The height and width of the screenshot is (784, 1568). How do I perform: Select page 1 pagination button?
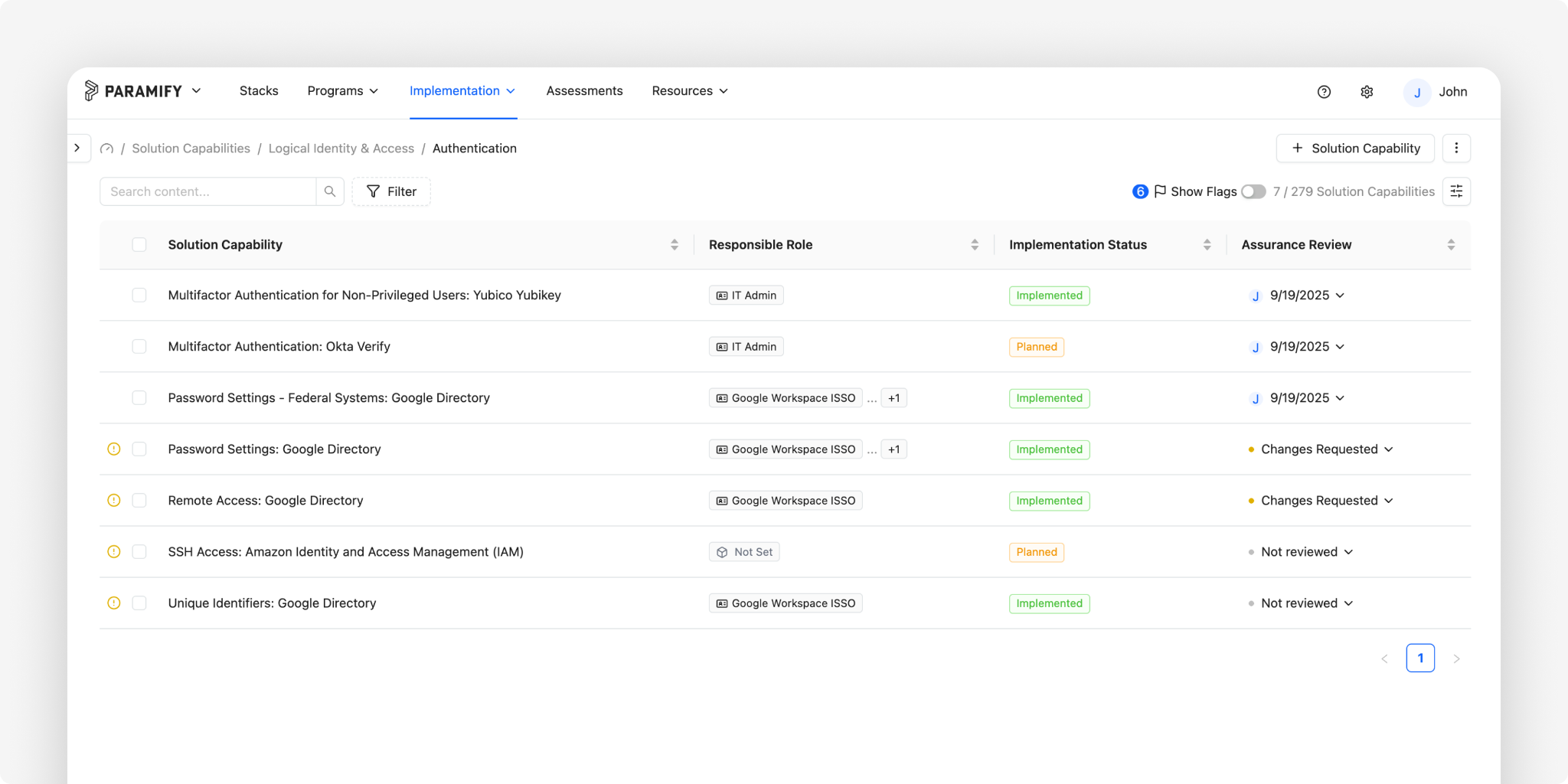point(1420,658)
